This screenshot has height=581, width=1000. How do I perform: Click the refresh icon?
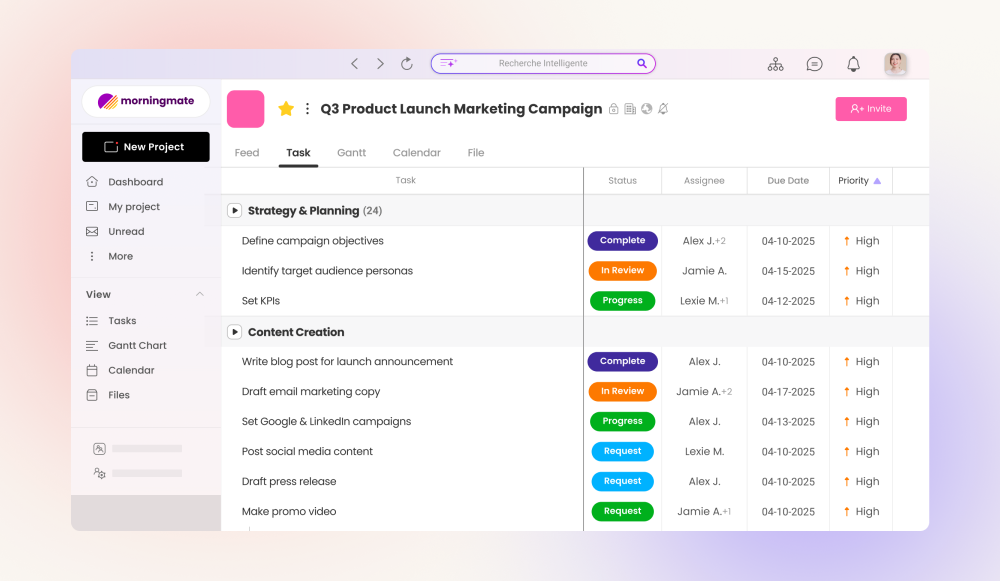point(407,63)
